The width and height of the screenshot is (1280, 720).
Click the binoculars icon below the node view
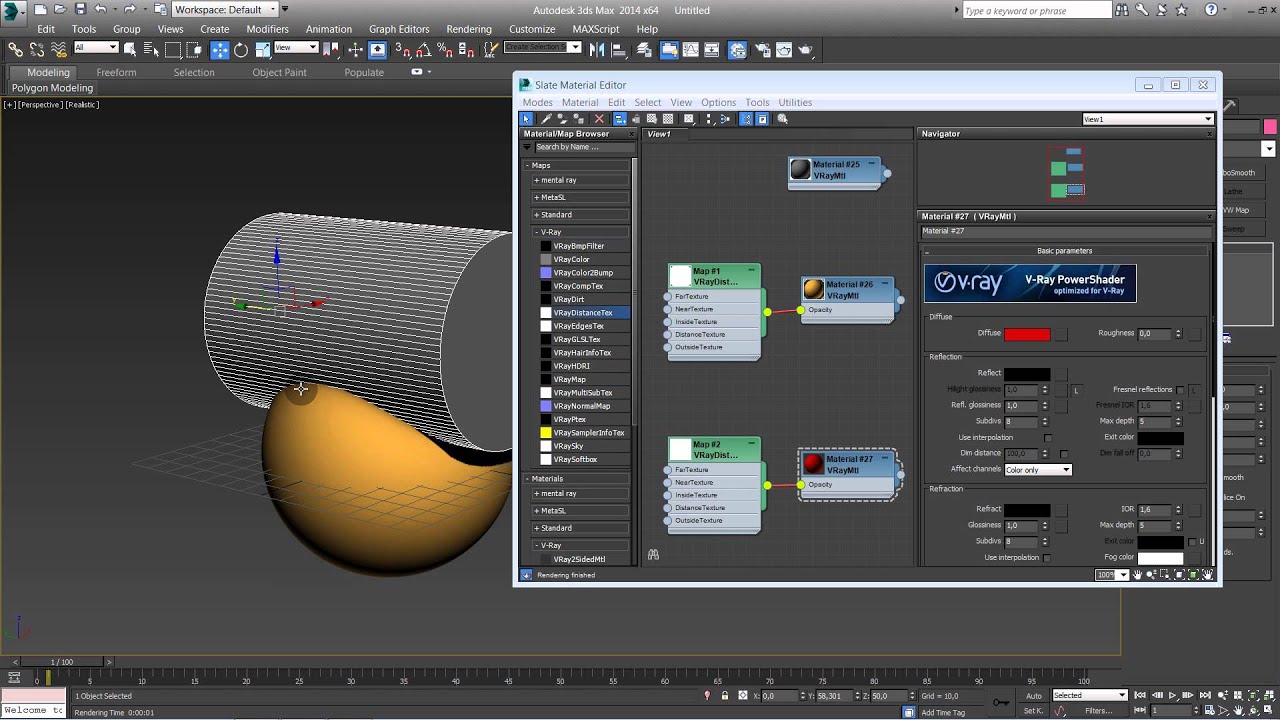coord(653,554)
